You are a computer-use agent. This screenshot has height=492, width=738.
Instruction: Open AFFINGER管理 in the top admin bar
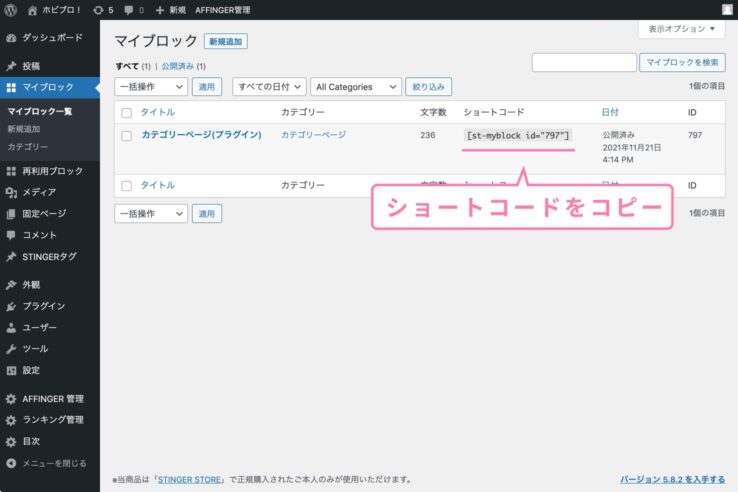coord(223,10)
